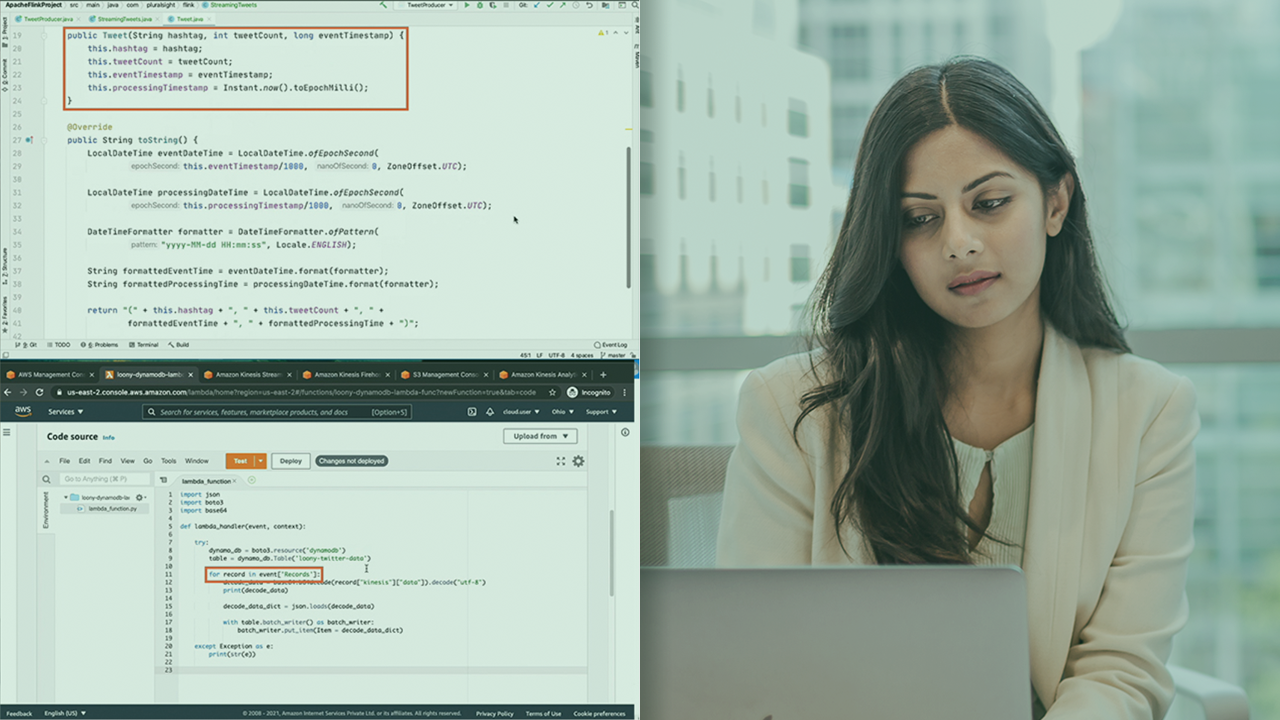The width and height of the screenshot is (1280, 720).
Task: Open the Window menu in the Lambda editor
Action: [x=197, y=461]
